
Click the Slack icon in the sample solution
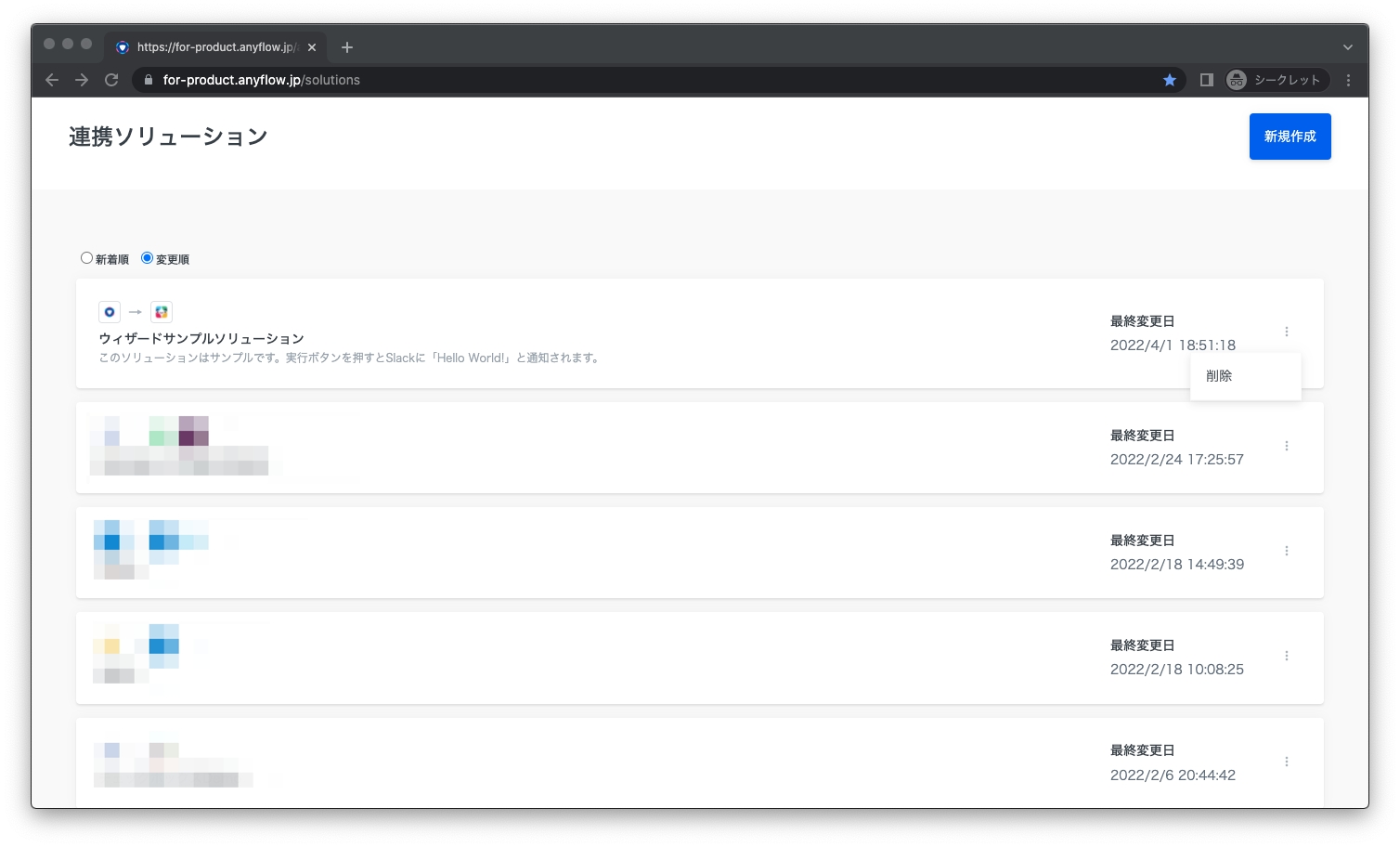(162, 312)
